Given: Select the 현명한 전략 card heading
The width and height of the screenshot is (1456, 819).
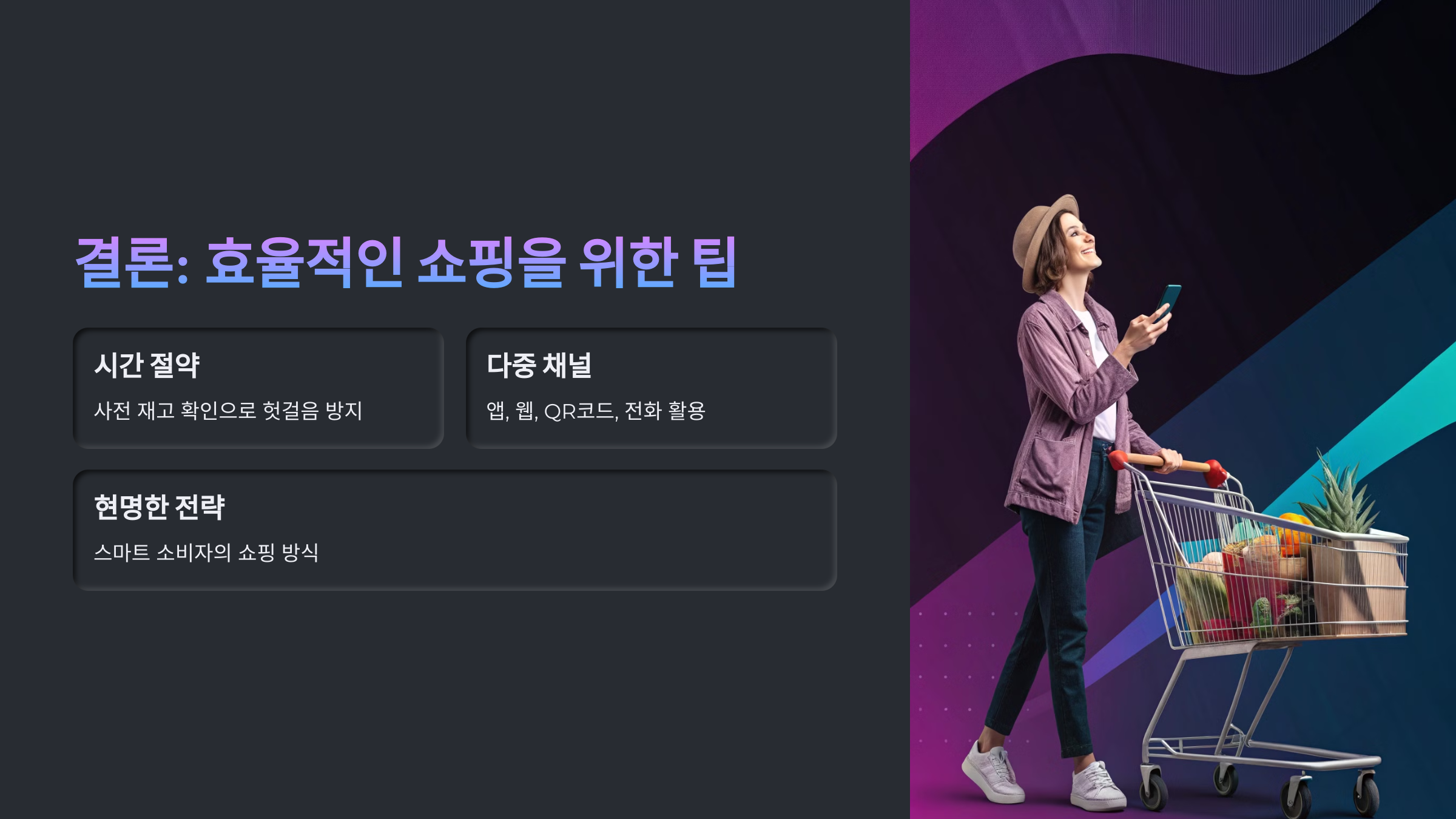Looking at the screenshot, I should 160,507.
